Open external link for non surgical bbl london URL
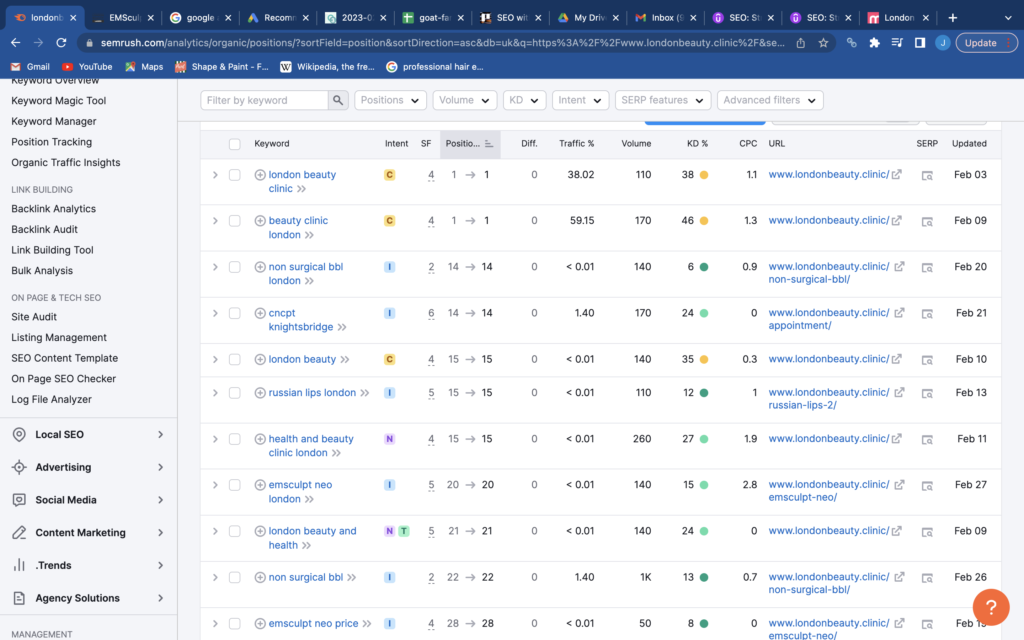The image size is (1024, 640). pyautogui.click(x=899, y=266)
